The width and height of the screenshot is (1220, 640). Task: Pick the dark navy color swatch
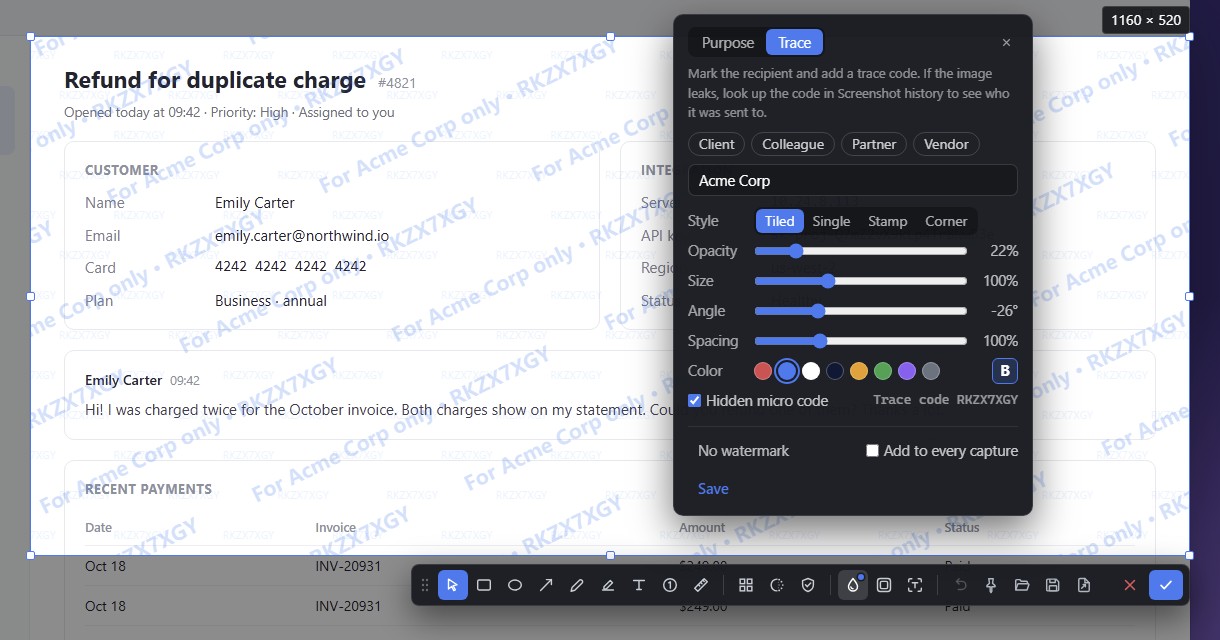point(835,371)
